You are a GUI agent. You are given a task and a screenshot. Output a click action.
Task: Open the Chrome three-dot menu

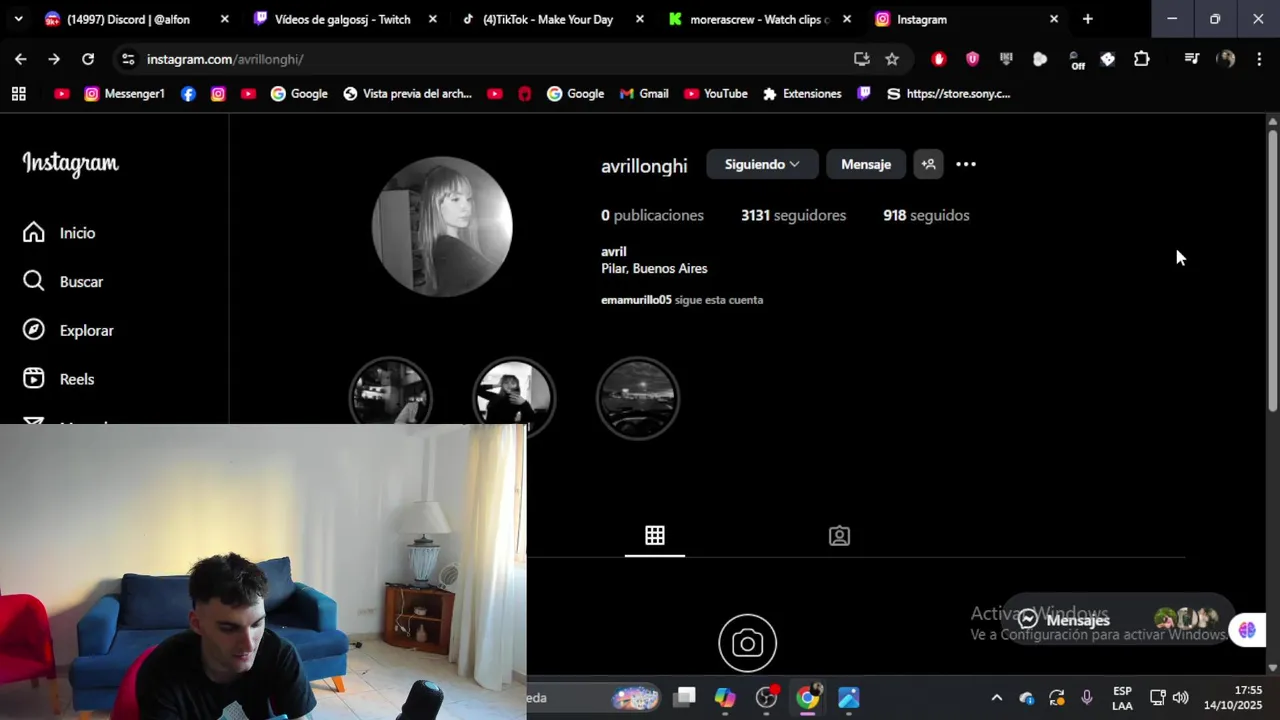coord(1259,59)
